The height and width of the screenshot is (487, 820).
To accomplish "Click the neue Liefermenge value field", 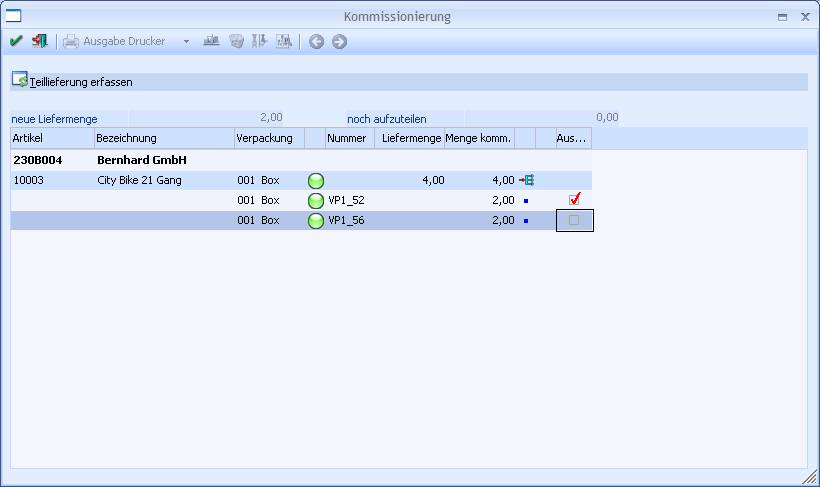I will coord(207,118).
